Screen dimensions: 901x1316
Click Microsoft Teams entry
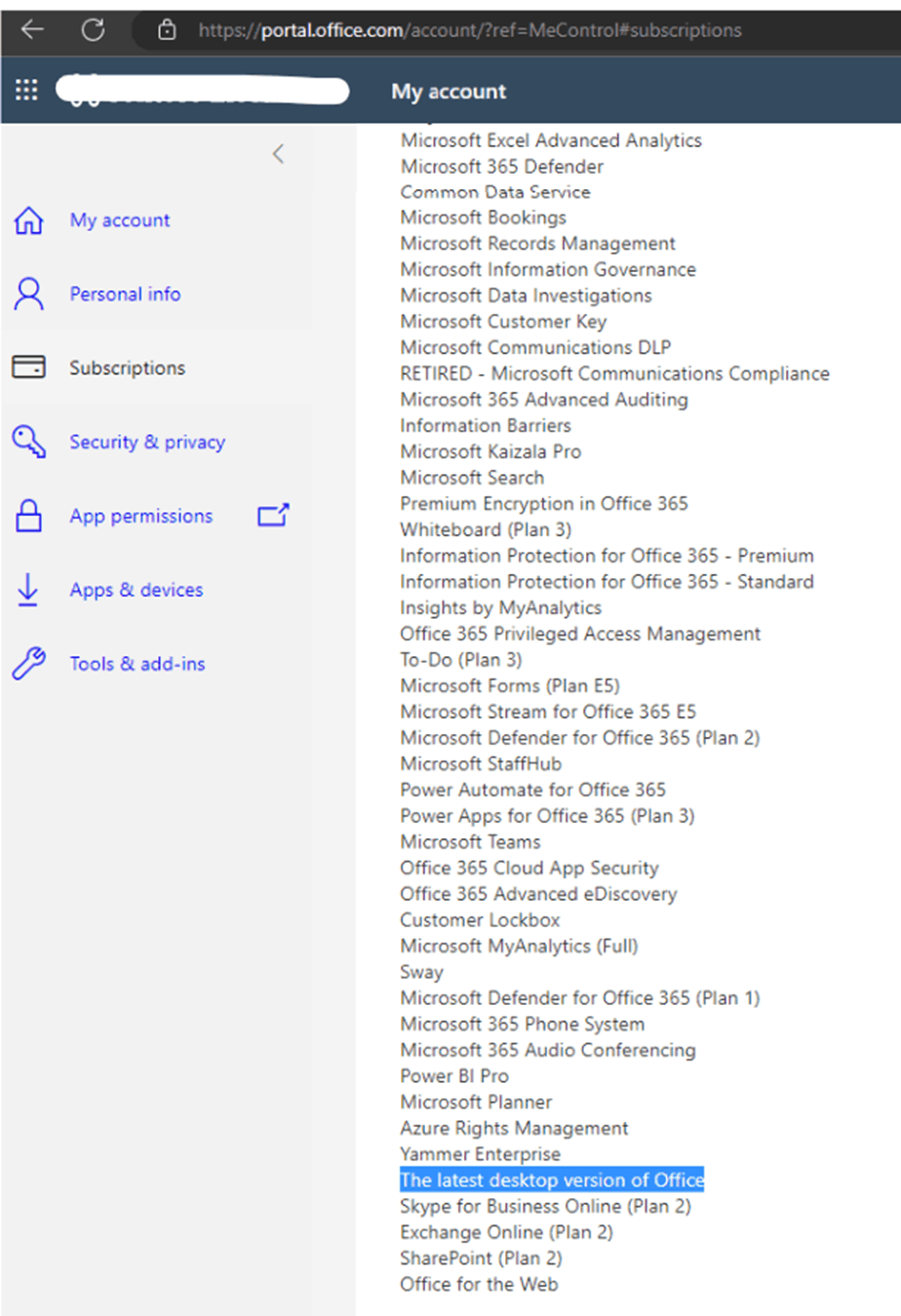[471, 841]
